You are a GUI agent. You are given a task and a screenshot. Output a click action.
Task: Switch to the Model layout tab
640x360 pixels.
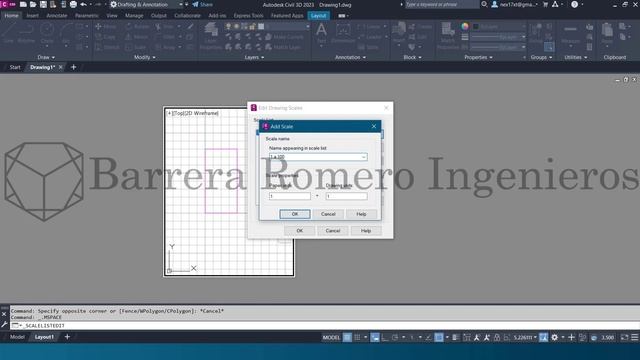click(17, 337)
